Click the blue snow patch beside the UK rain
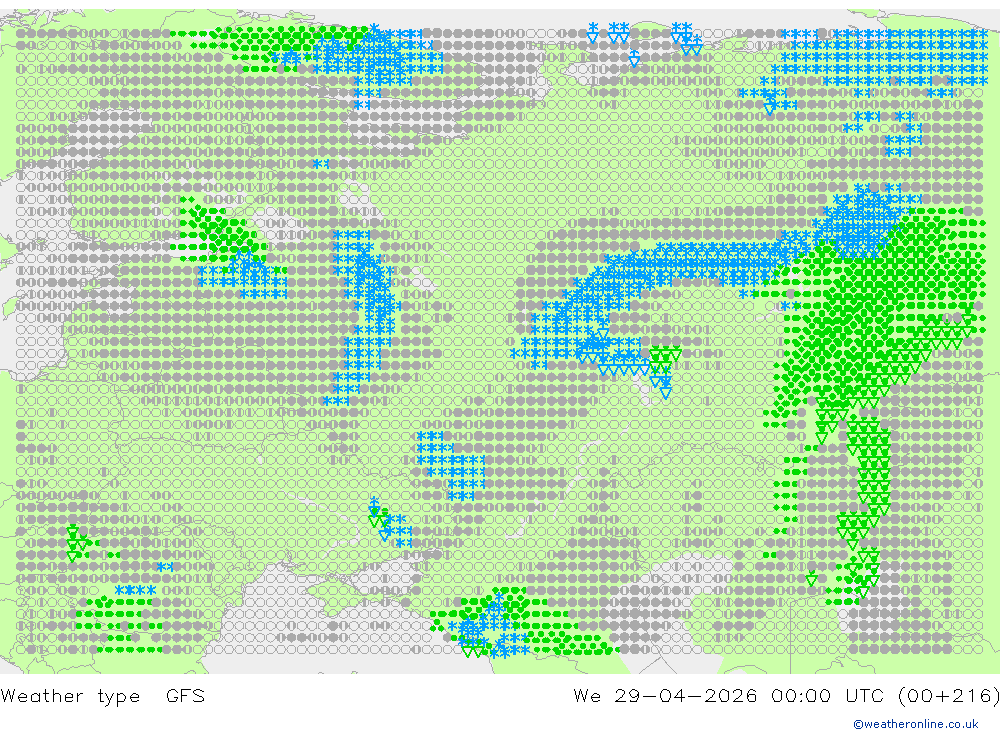 [x=244, y=274]
